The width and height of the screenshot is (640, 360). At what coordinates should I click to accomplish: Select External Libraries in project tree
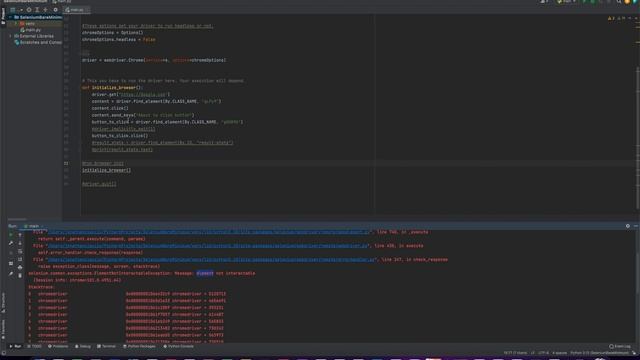pos(36,36)
